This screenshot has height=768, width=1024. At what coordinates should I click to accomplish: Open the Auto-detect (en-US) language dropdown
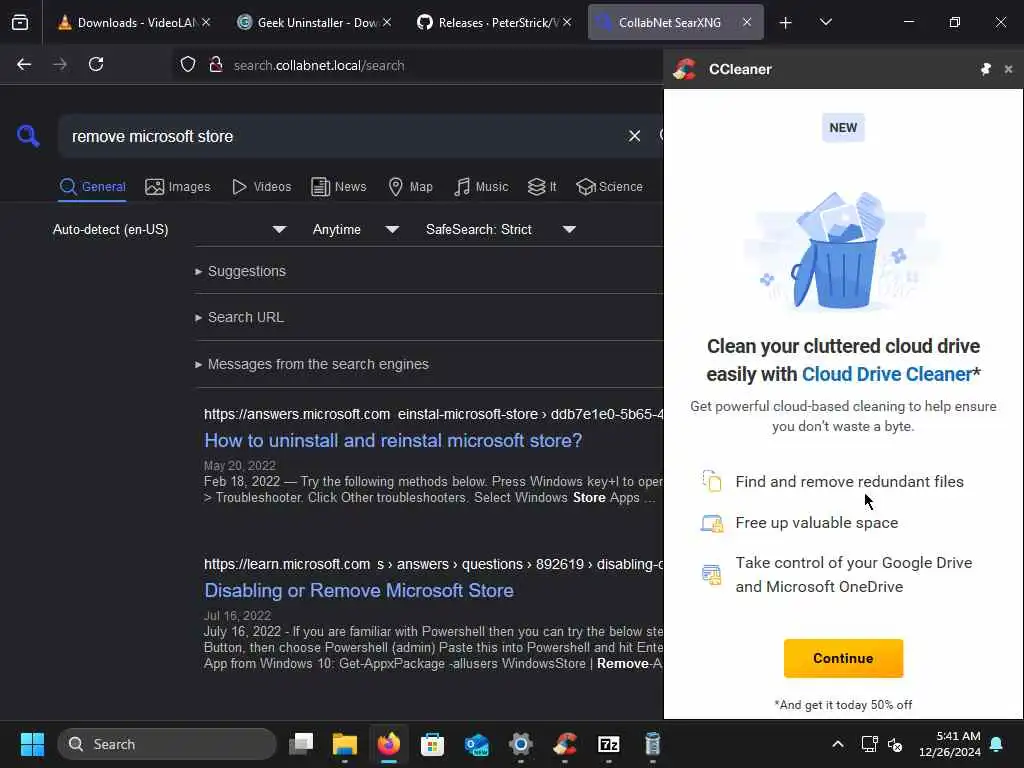(x=169, y=229)
